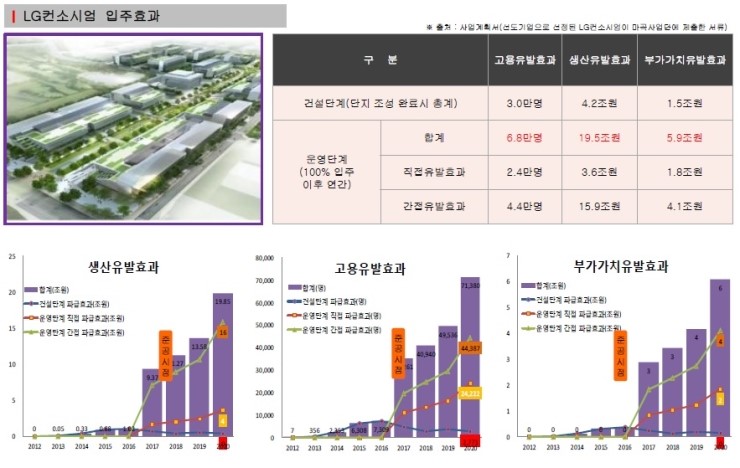Click the '6,308' data label at 2015
This screenshot has height=468, width=740.
pos(359,431)
